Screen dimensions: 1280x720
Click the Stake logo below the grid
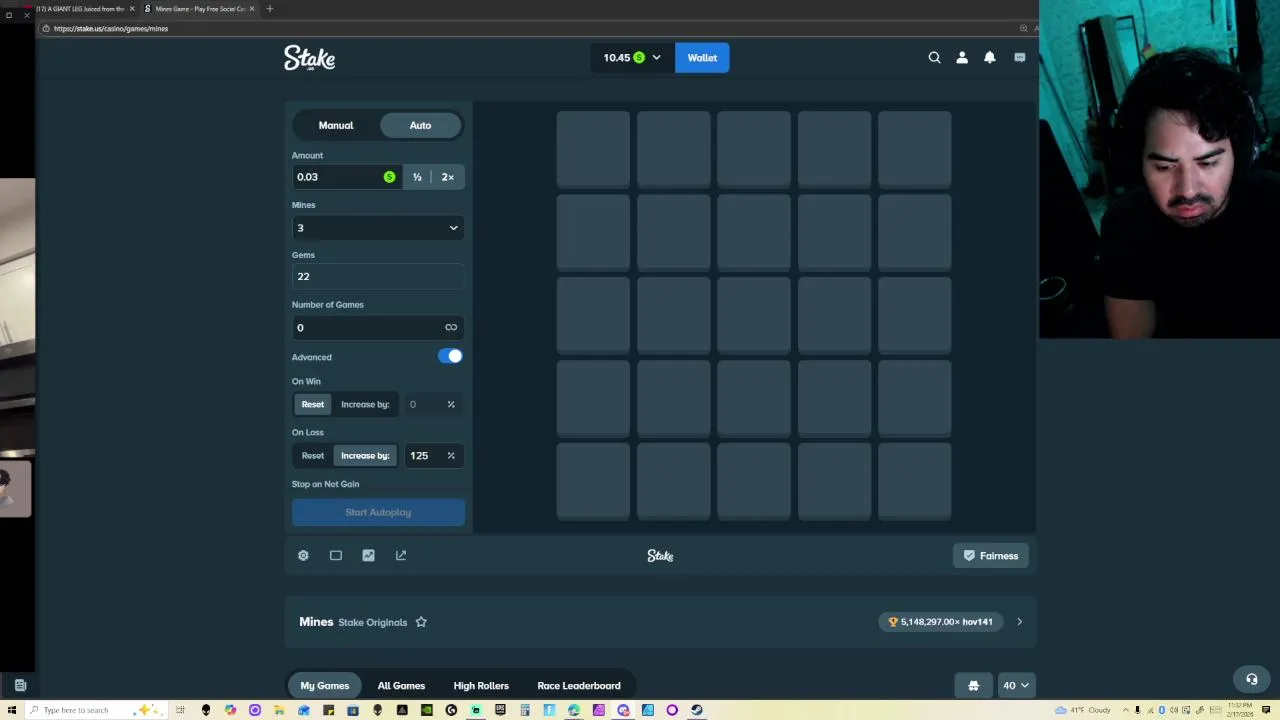pyautogui.click(x=660, y=556)
